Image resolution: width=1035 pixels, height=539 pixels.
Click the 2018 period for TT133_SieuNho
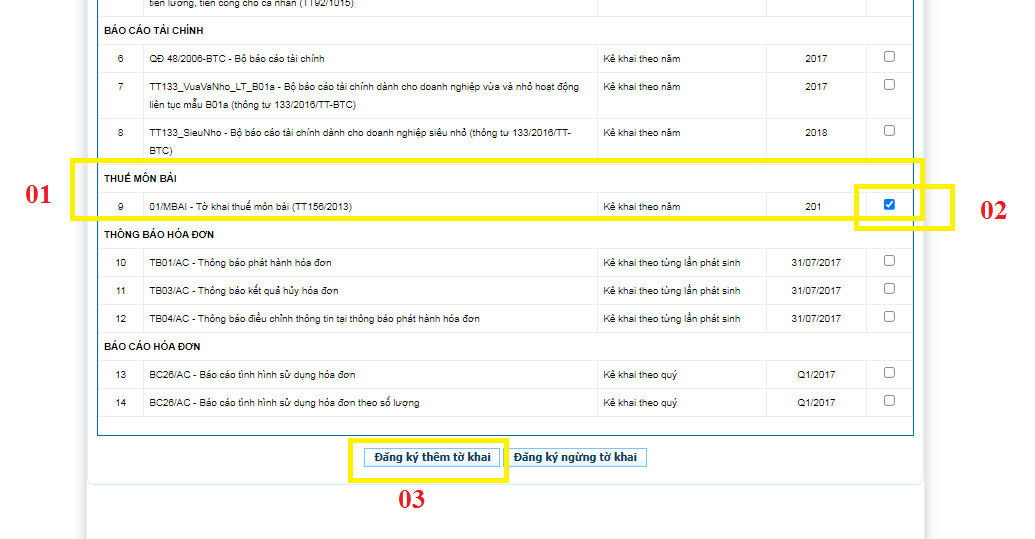click(x=816, y=133)
